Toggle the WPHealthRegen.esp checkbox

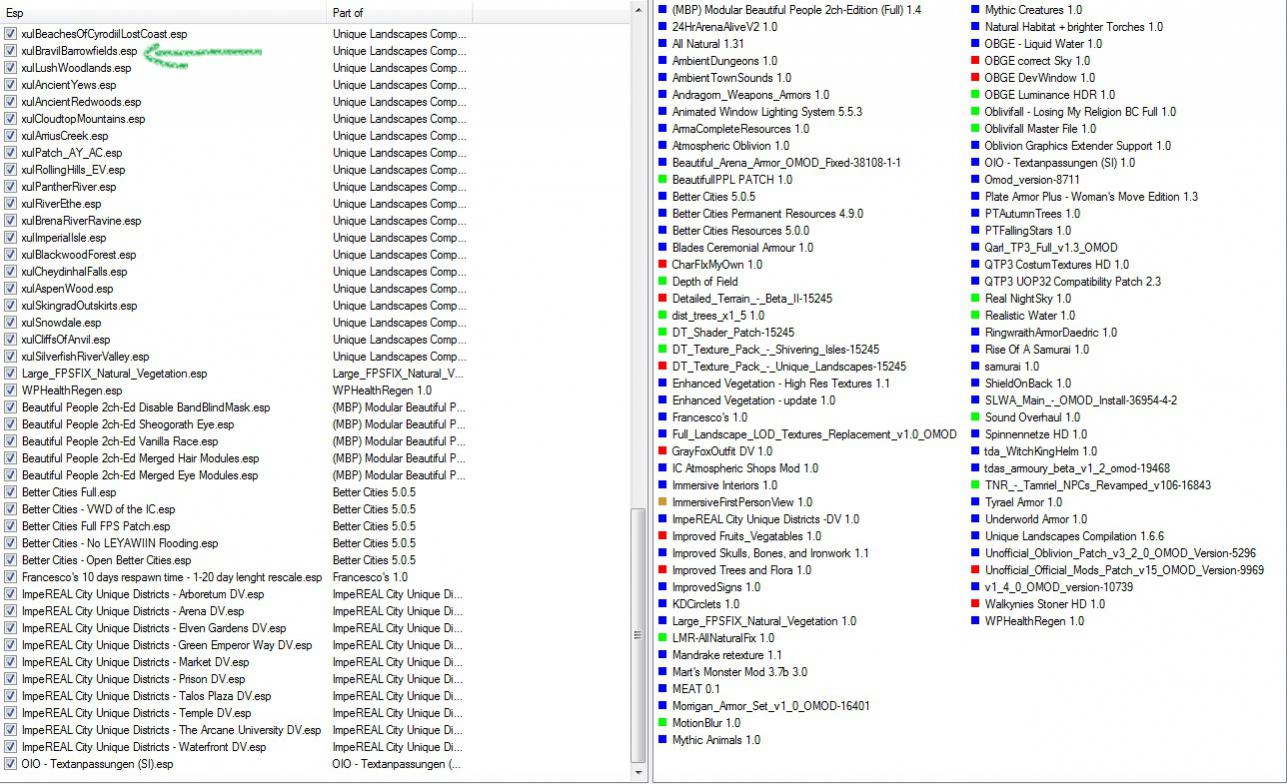[x=10, y=391]
